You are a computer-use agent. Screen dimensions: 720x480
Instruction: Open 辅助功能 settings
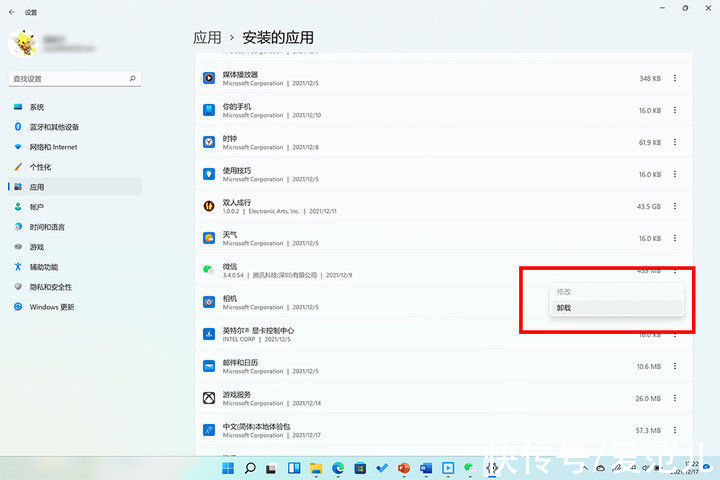[75, 267]
